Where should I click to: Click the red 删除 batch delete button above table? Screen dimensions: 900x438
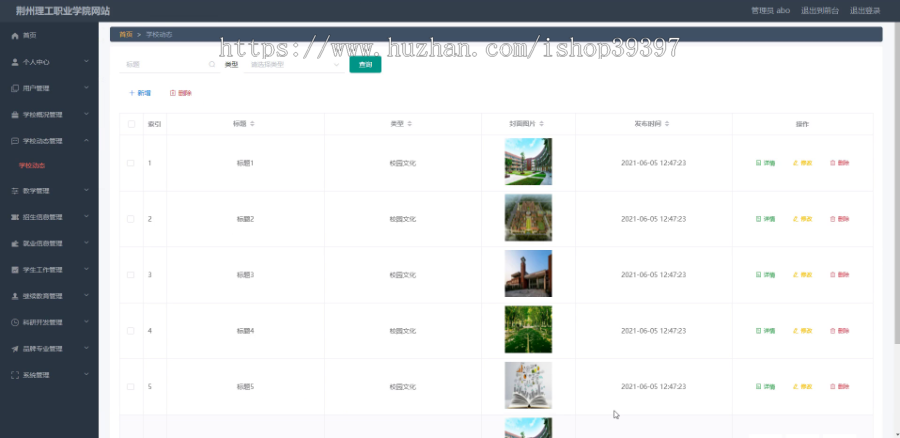(x=181, y=93)
